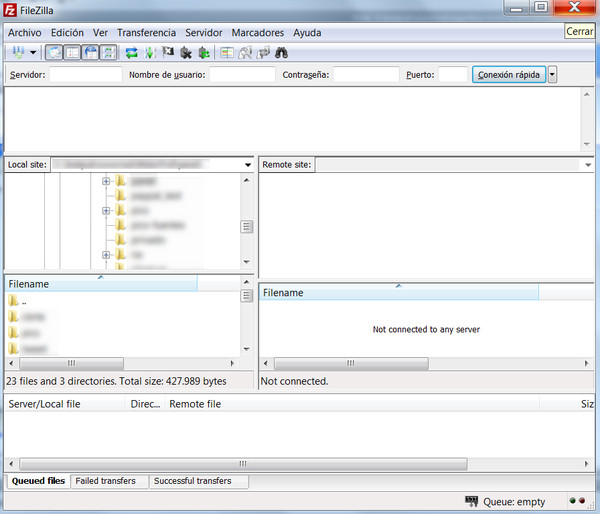Click the green activity LED indicator
Screen dimensions: 600x514
pyautogui.click(x=572, y=501)
